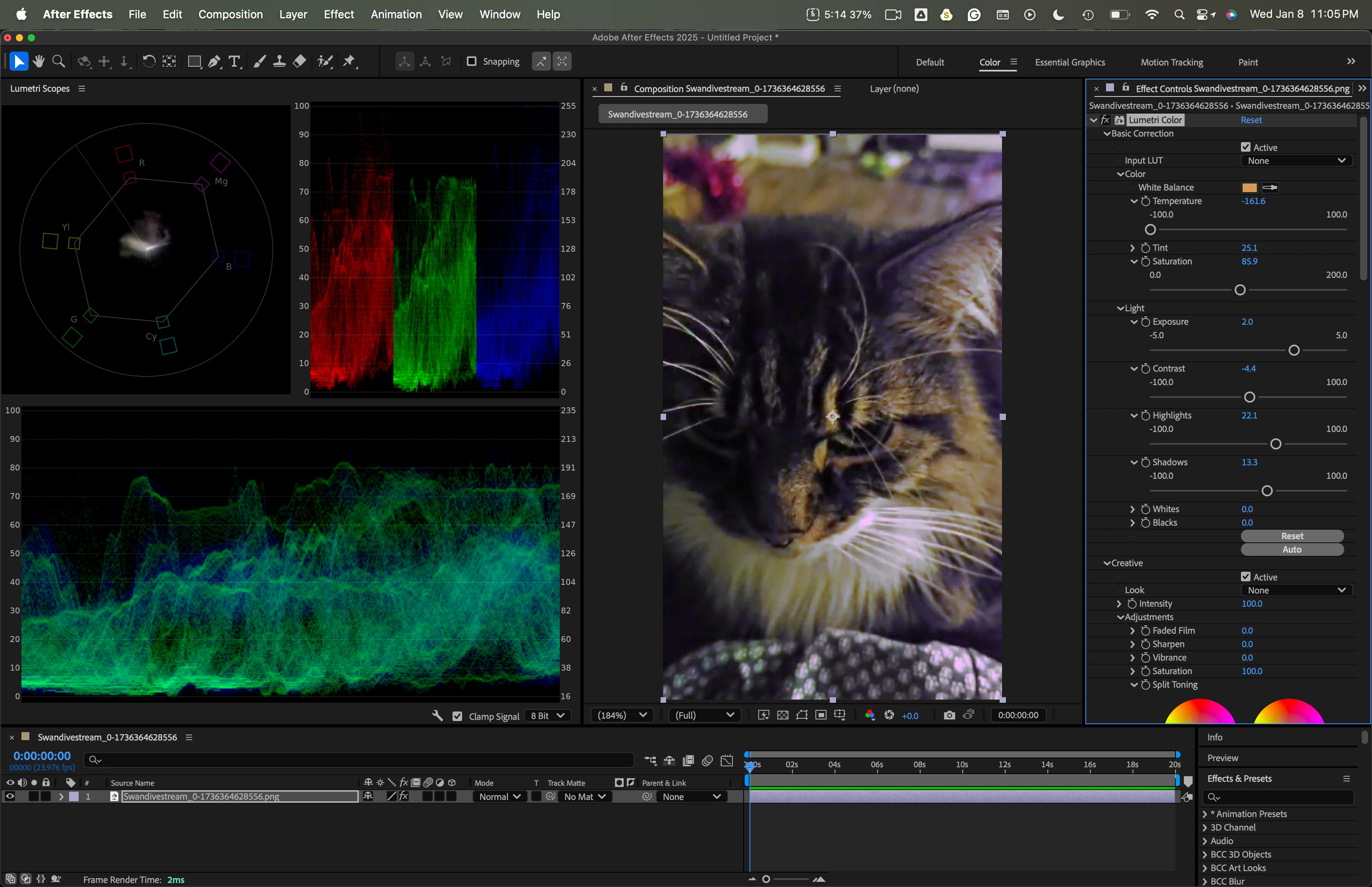This screenshot has width=1372, height=887.
Task: Open the Input LUT dropdown
Action: pyautogui.click(x=1295, y=161)
